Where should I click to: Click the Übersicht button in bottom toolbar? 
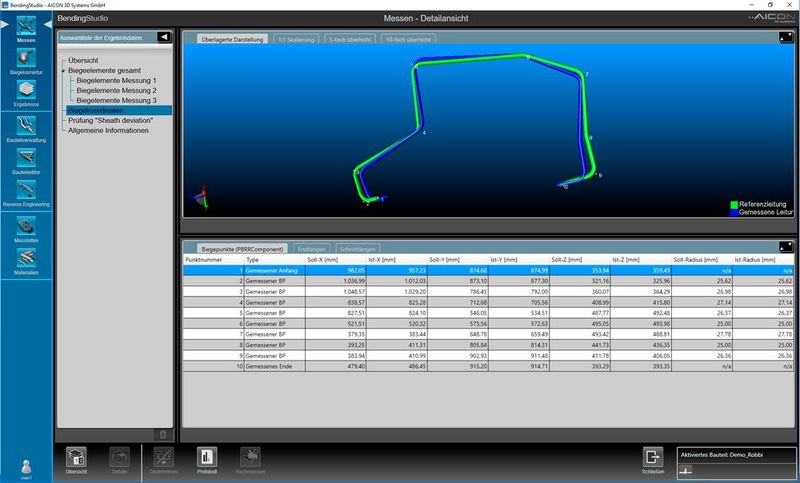tap(76, 457)
